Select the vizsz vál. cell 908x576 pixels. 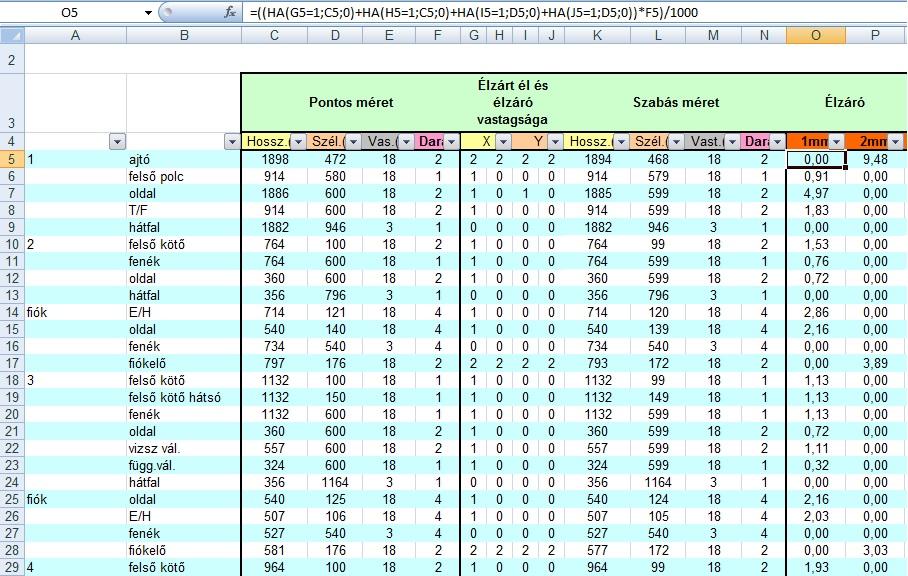click(x=184, y=449)
